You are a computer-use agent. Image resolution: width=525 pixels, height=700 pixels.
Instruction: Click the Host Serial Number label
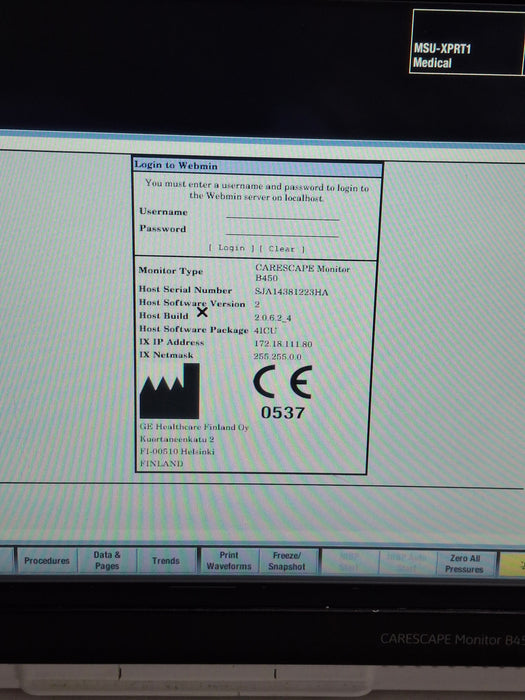pos(185,289)
